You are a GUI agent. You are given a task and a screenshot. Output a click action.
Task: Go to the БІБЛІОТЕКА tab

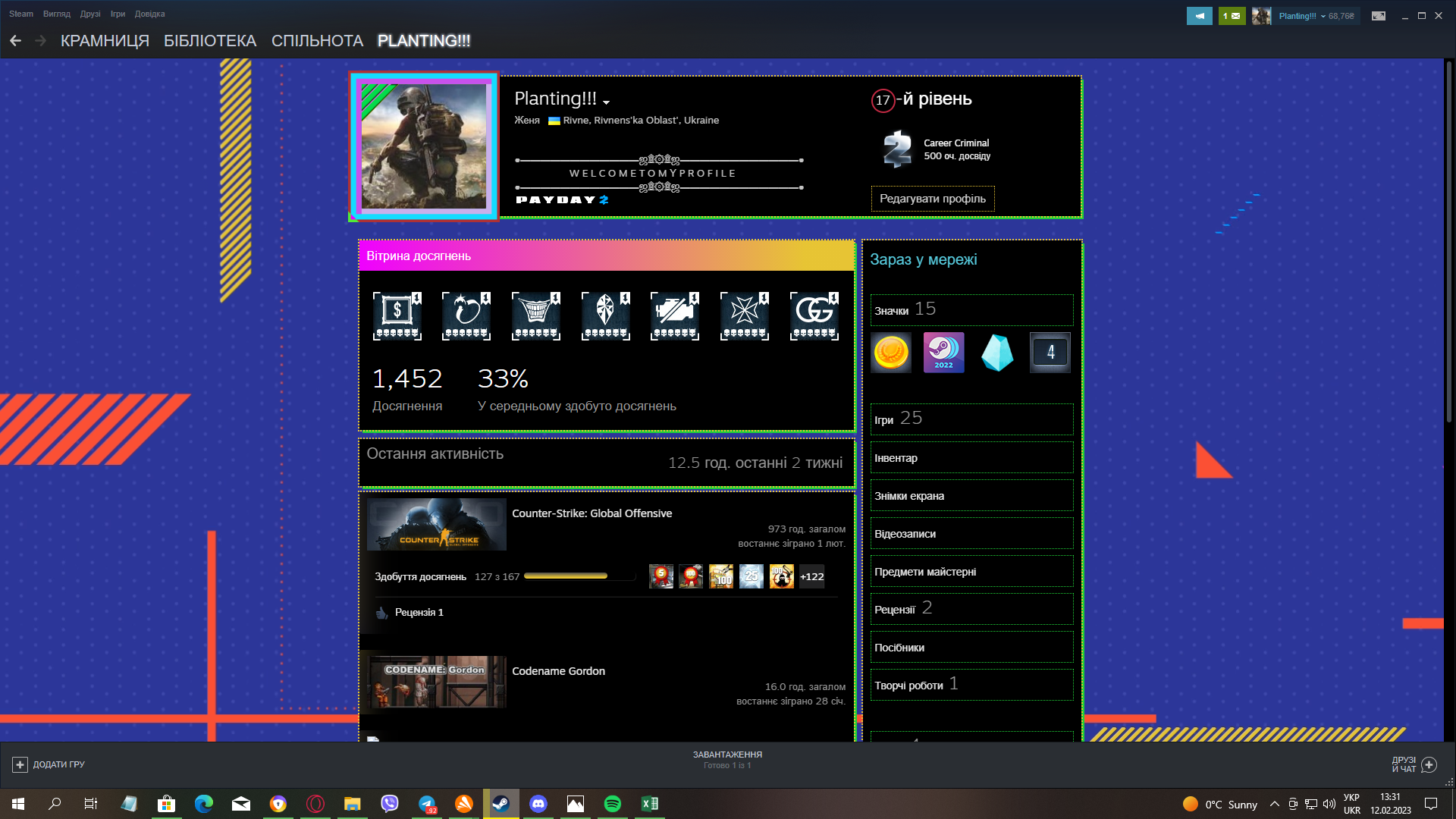tap(210, 41)
